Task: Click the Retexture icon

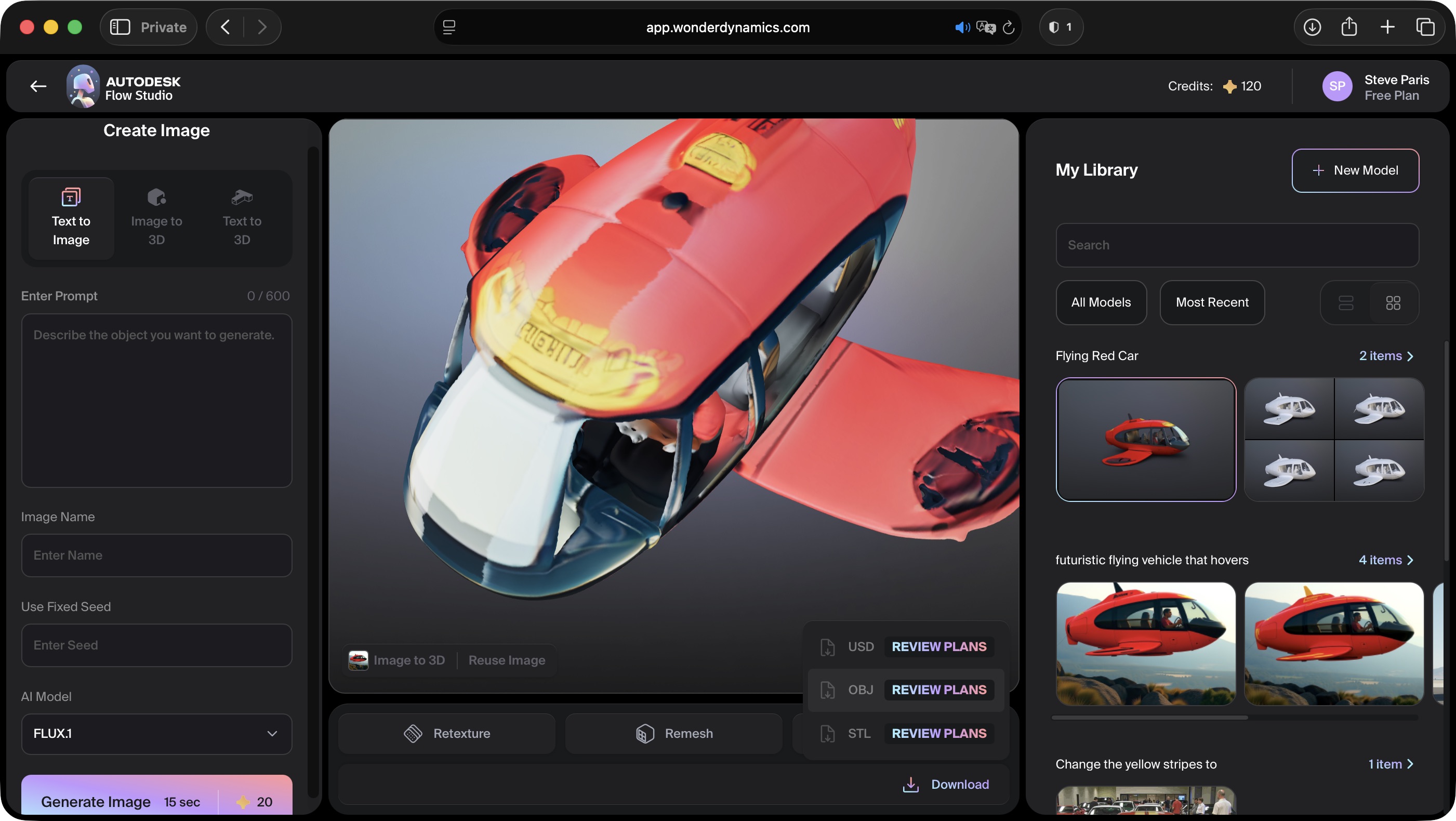Action: pos(413,733)
